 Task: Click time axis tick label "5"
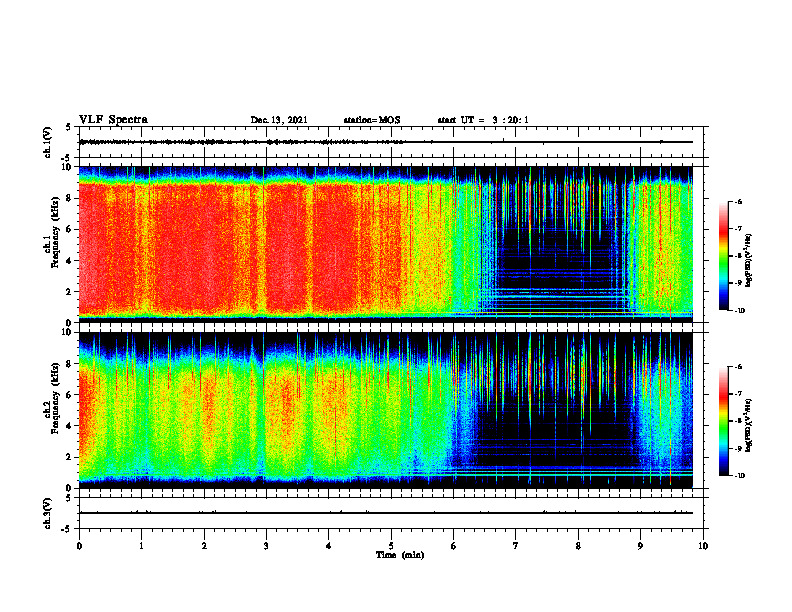click(x=391, y=546)
